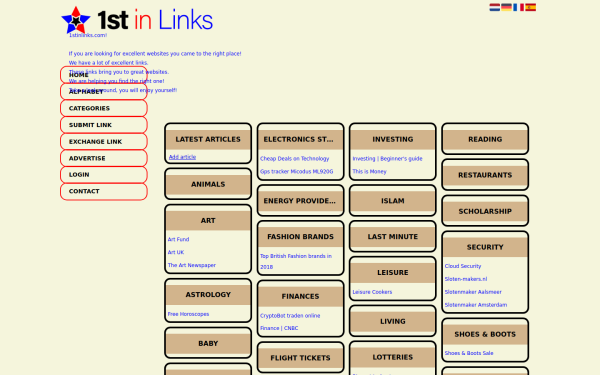600x375 pixels.
Task: Visit the Slotenmaker Aalsmeer link
Action: (473, 292)
